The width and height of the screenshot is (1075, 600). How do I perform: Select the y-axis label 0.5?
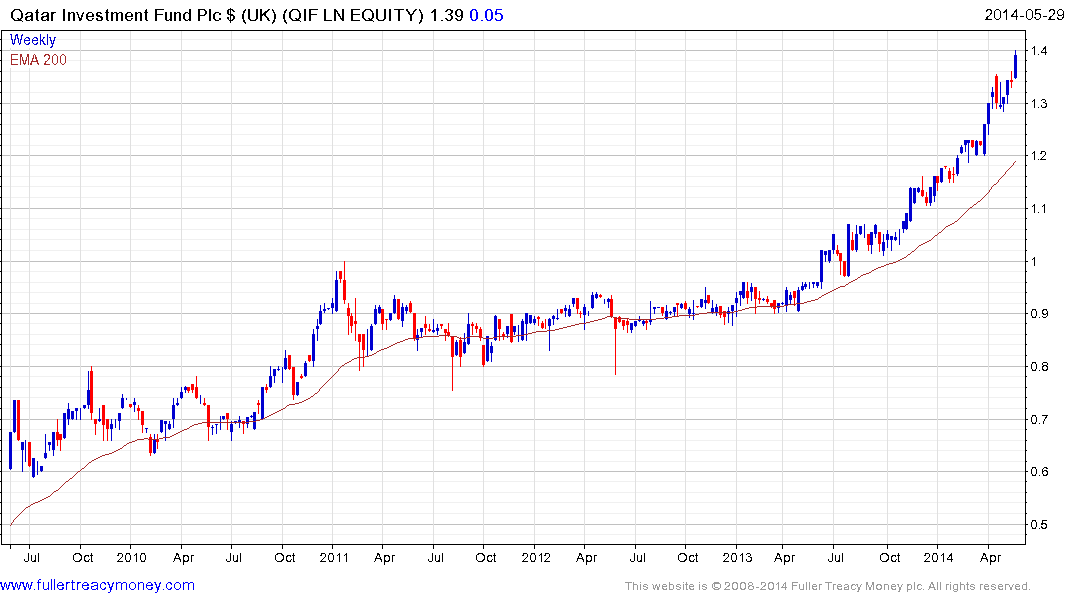coord(1038,525)
